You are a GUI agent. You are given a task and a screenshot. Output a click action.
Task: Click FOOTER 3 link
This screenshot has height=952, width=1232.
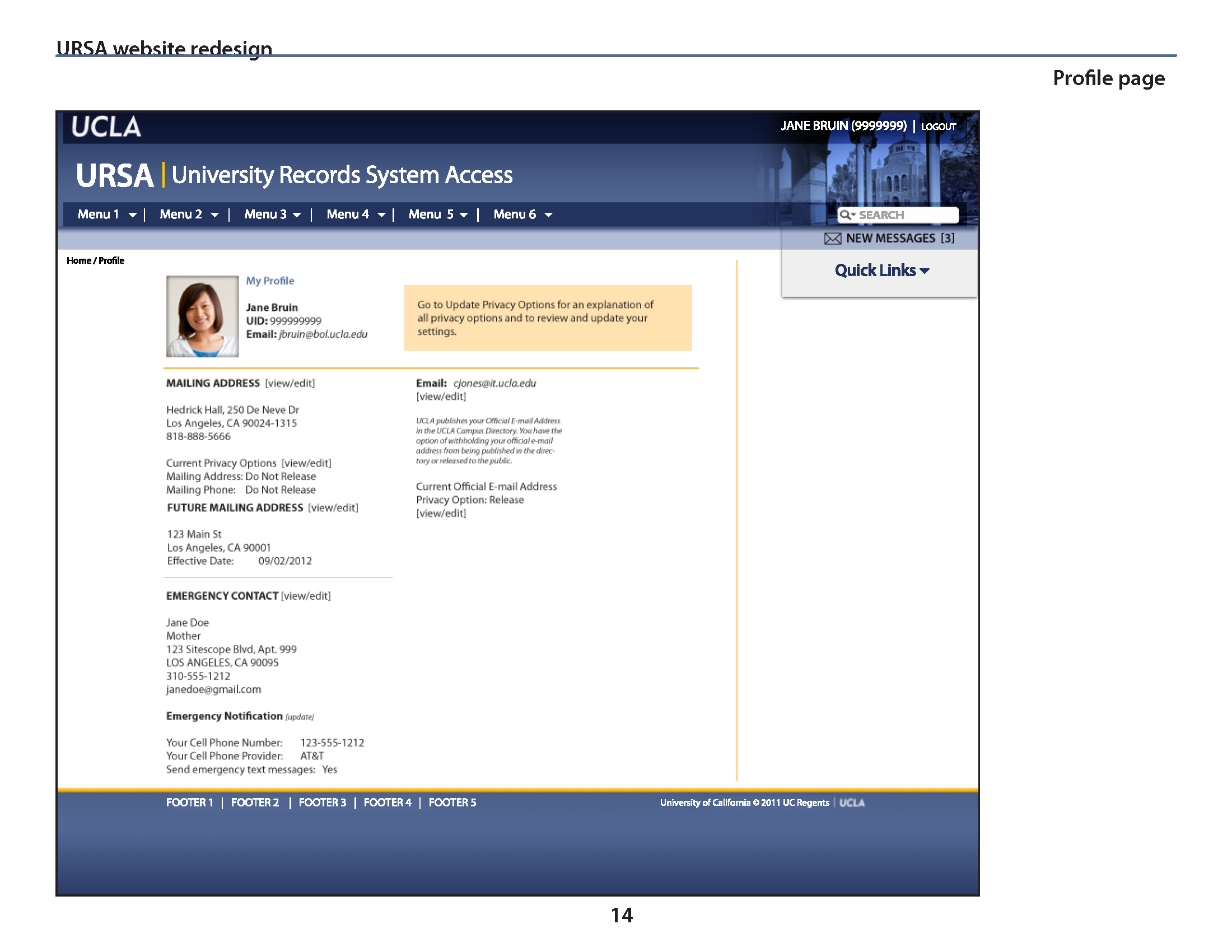pos(322,802)
